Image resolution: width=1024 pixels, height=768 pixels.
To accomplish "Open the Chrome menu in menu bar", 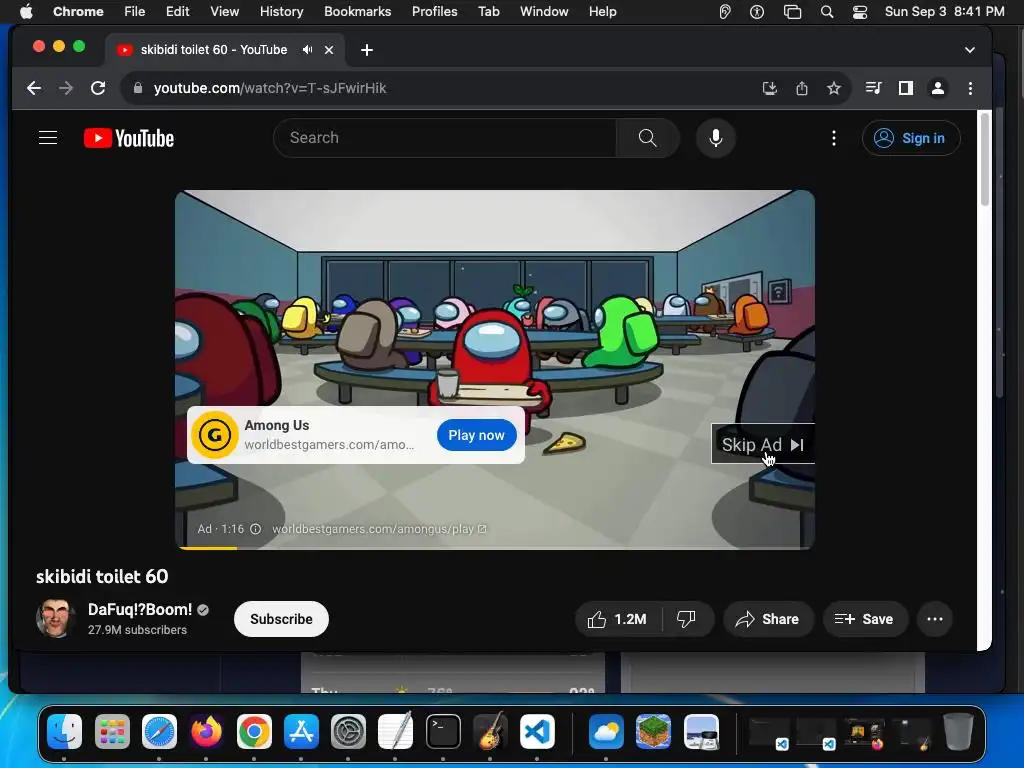I will [x=78, y=11].
